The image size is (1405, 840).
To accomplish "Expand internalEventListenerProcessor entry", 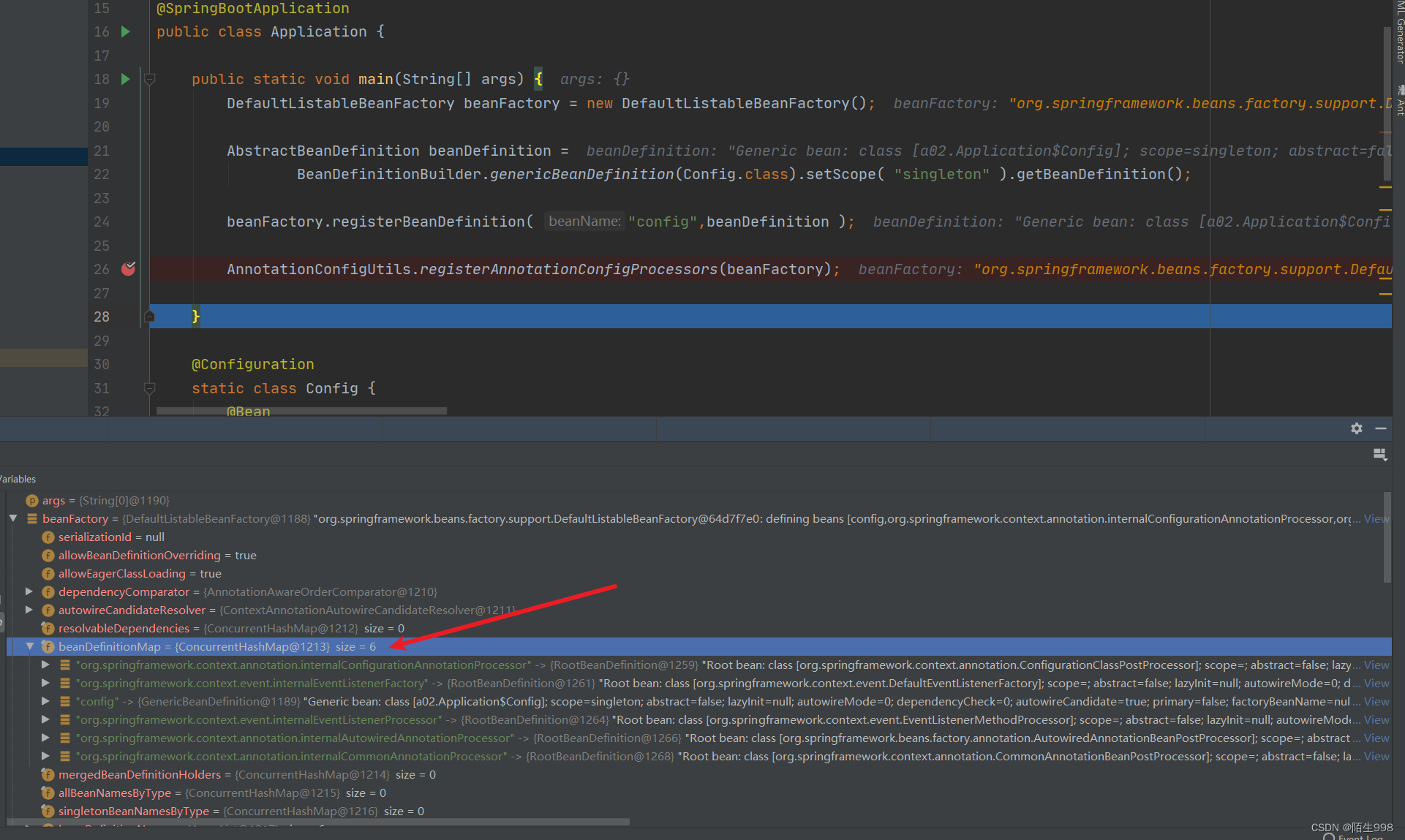I will pyautogui.click(x=45, y=719).
